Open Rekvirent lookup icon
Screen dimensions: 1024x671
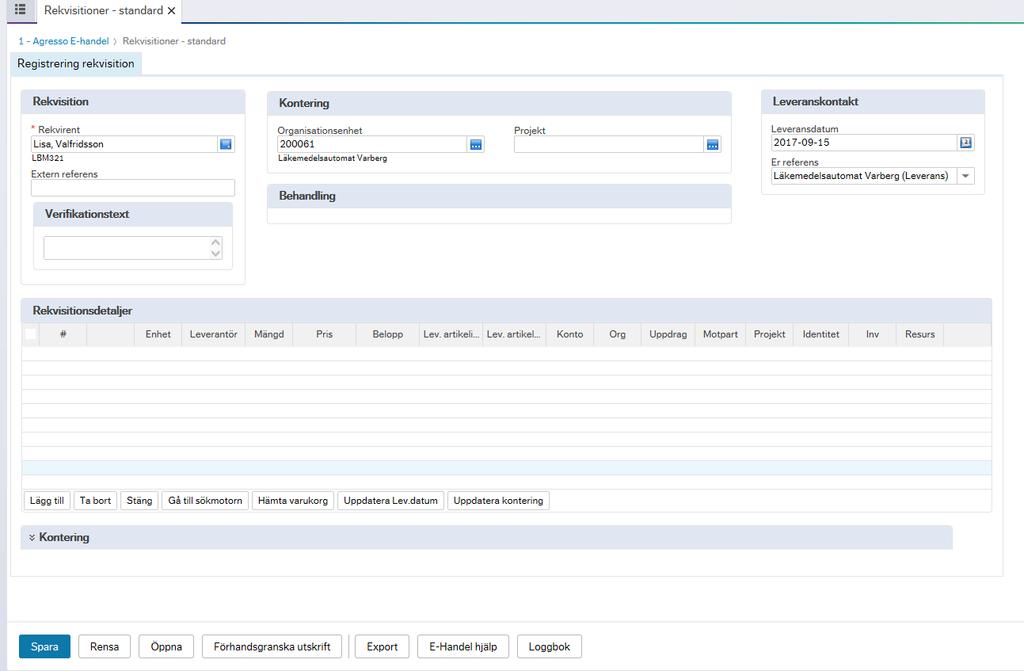[226, 144]
